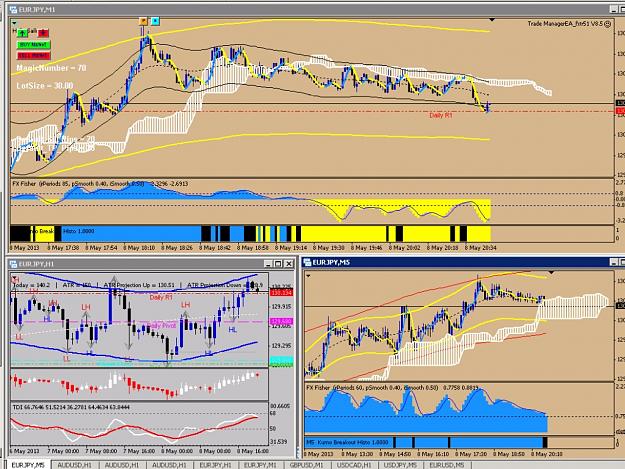The width and height of the screenshot is (625, 469).
Task: Click the EURJPY,M5 chart window icon
Action: (x=307, y=262)
